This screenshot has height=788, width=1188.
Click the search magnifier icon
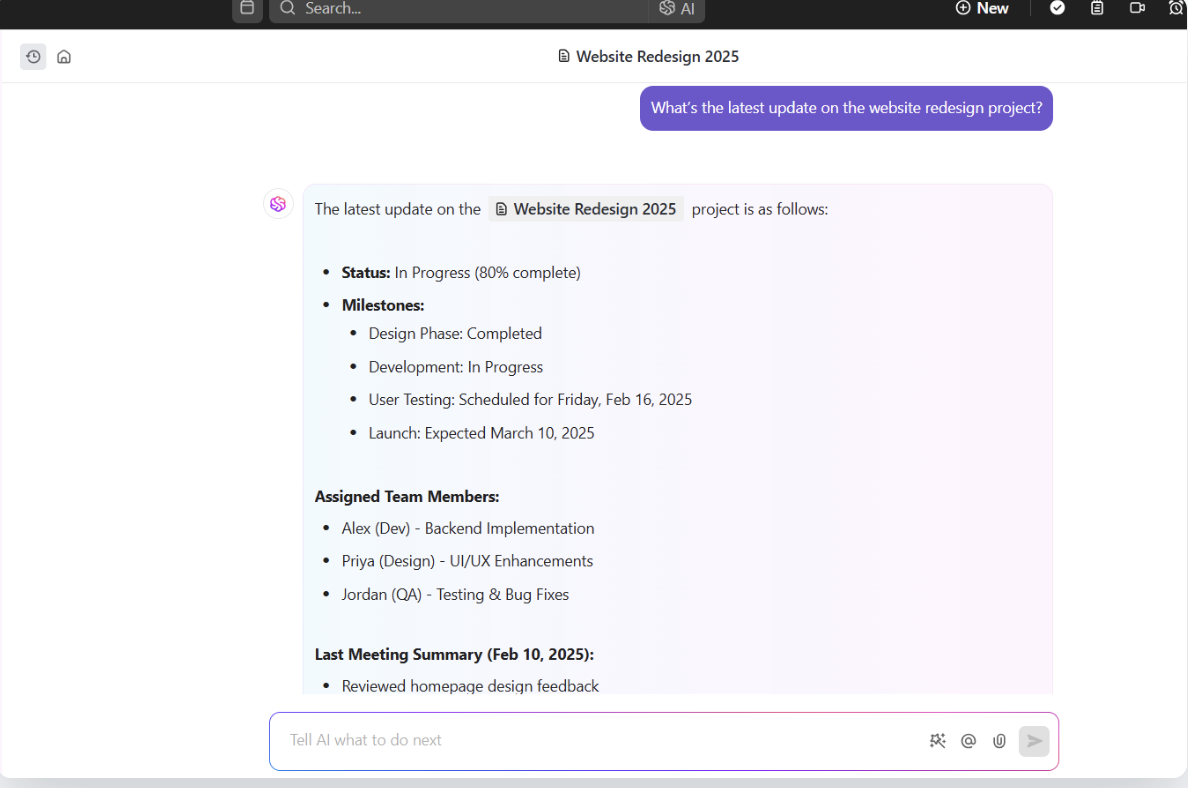(287, 8)
